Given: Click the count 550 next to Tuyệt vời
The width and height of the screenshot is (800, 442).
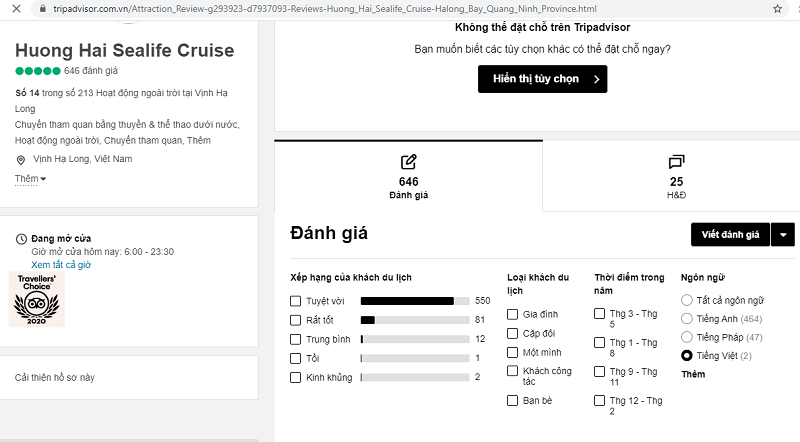Looking at the screenshot, I should tap(483, 301).
